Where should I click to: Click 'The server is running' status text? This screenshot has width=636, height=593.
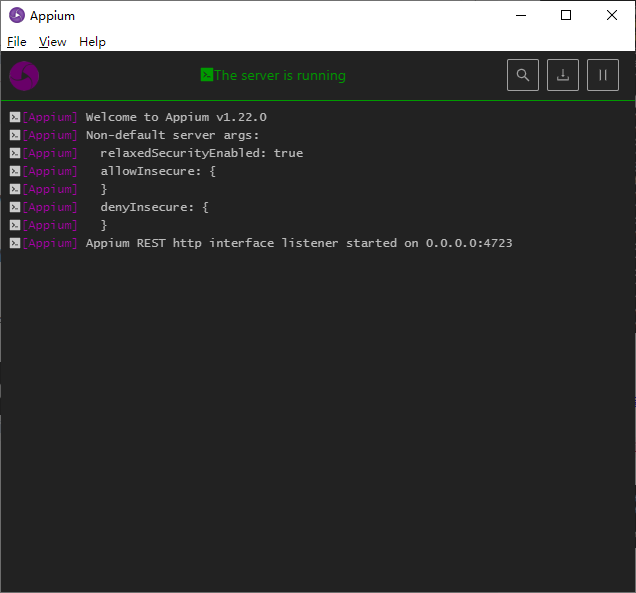(x=280, y=75)
